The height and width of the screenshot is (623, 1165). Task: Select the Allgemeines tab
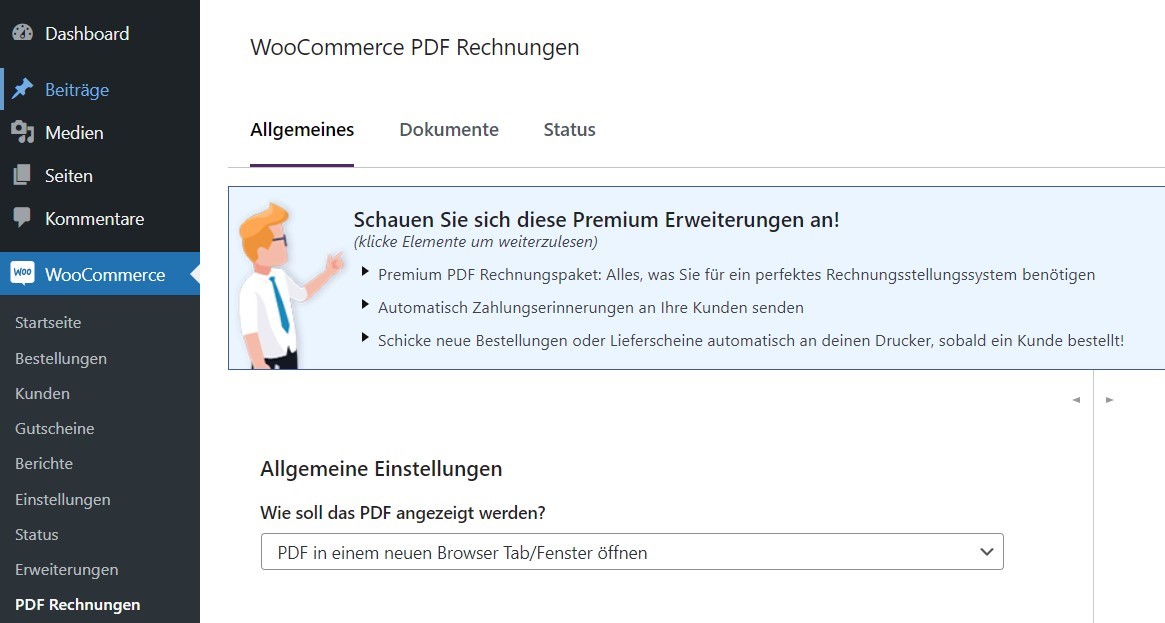pos(302,129)
